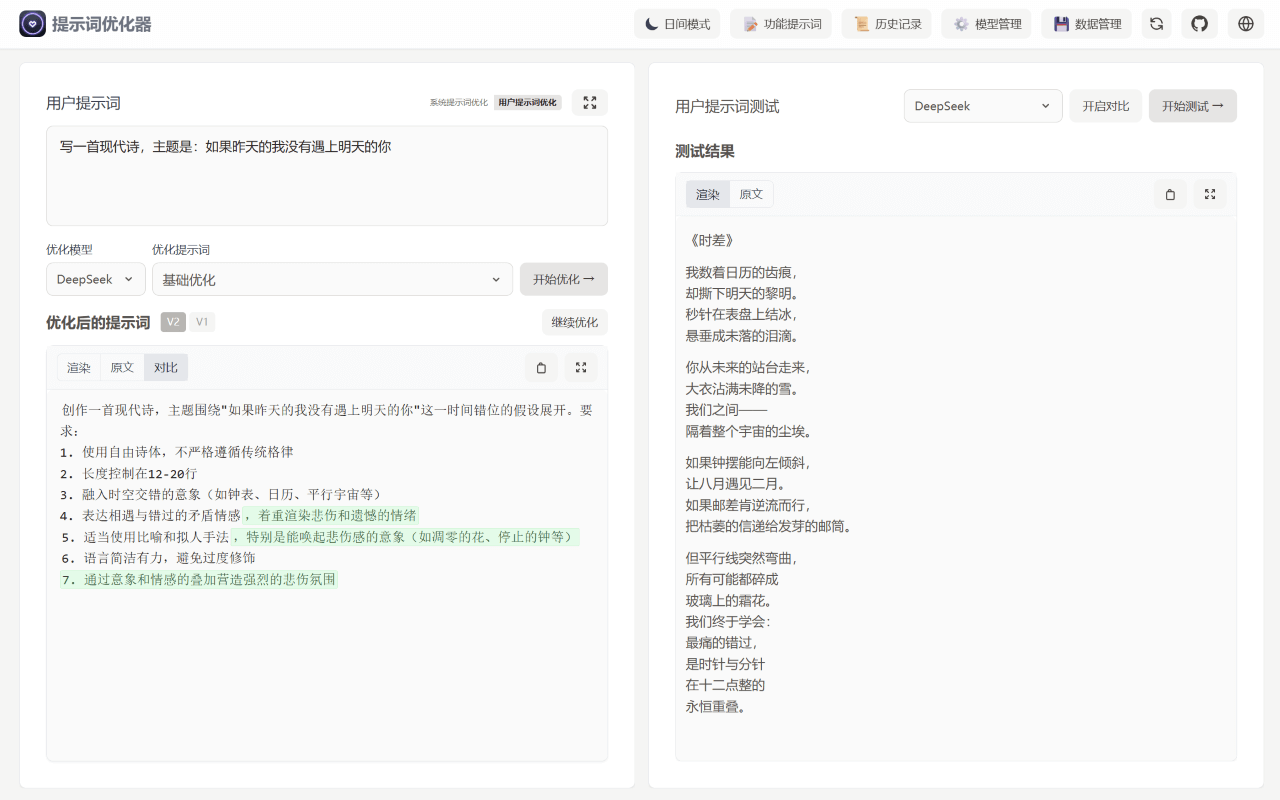Open the DeepSeek model dropdown for testing
1280x800 pixels.
(x=982, y=105)
